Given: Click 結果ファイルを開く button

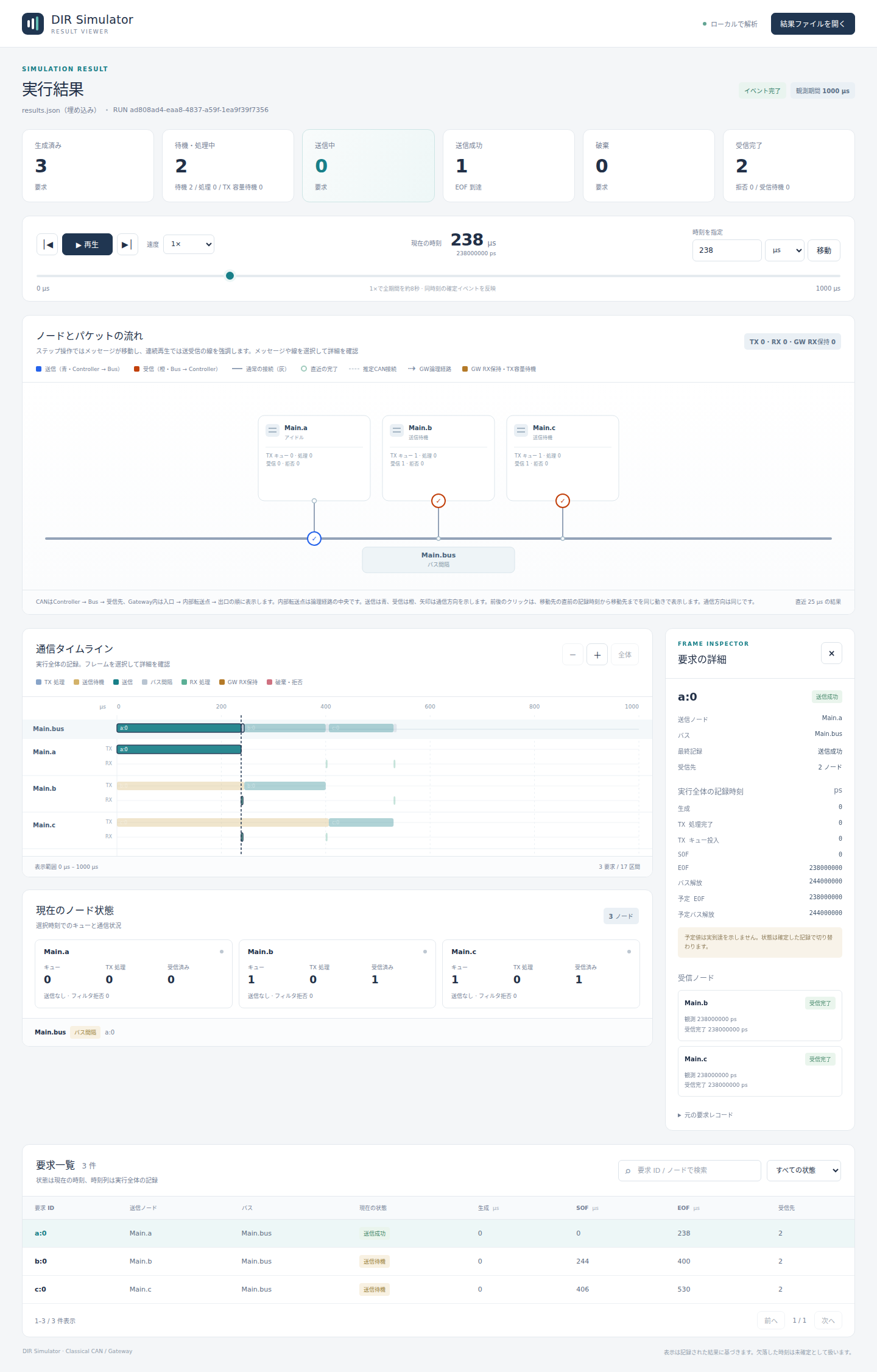Looking at the screenshot, I should pos(812,24).
